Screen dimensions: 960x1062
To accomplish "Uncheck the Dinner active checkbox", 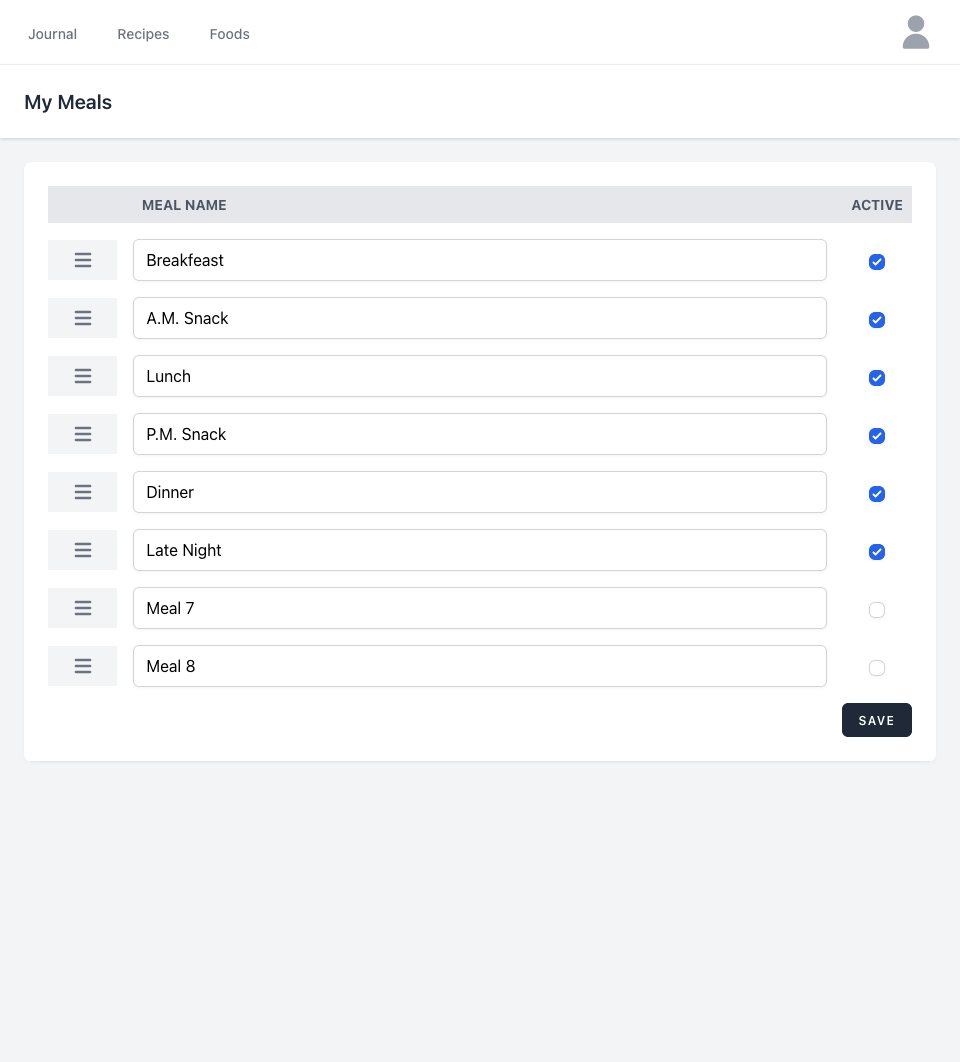I will pyautogui.click(x=877, y=494).
